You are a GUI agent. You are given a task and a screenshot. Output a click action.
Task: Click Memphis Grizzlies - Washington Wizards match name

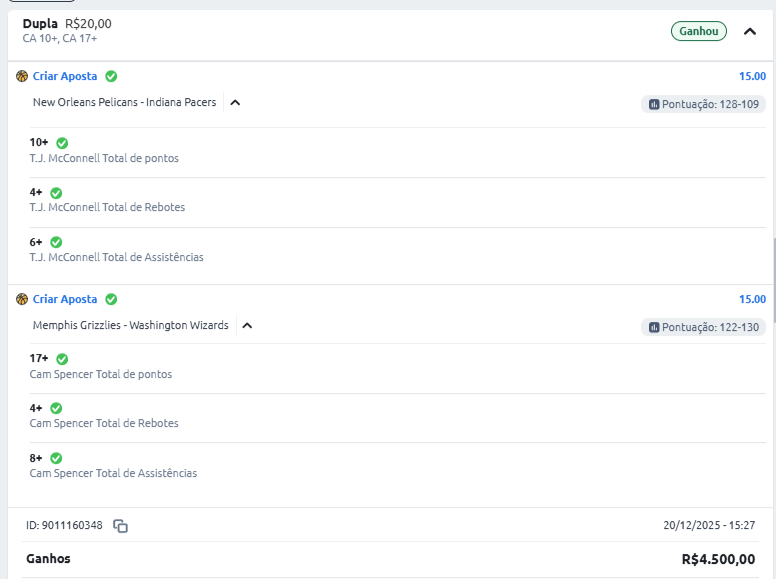[131, 325]
